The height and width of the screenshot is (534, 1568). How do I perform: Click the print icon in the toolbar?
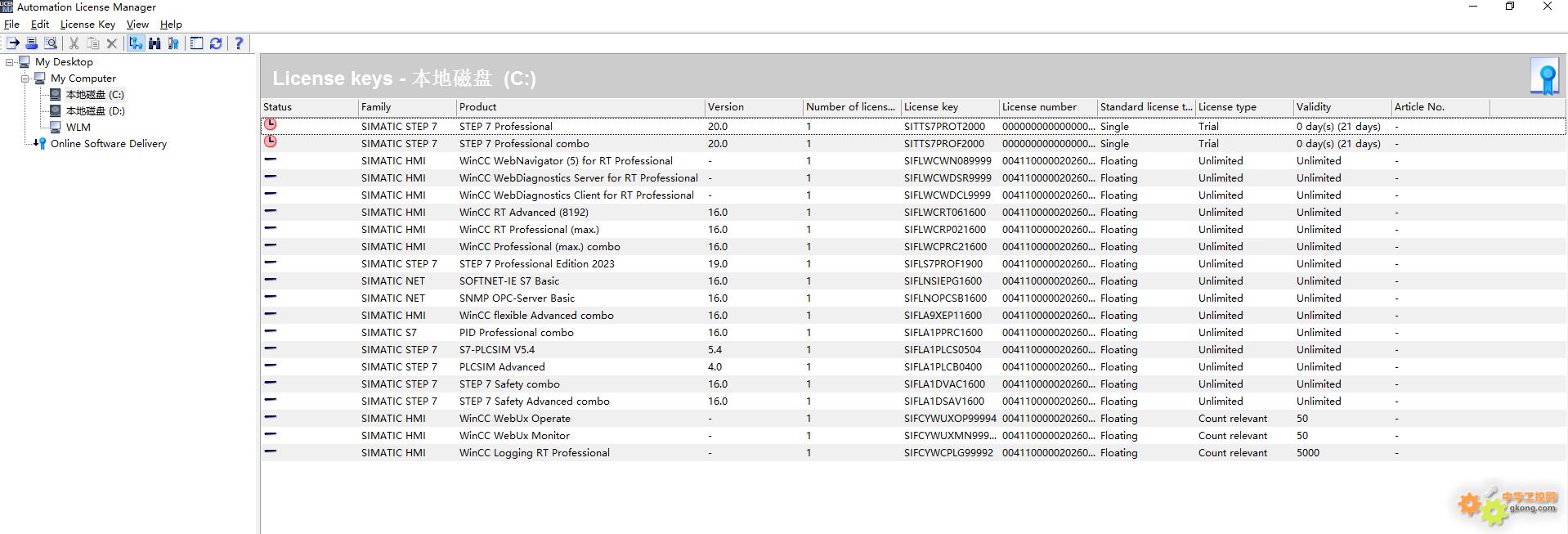coord(32,43)
